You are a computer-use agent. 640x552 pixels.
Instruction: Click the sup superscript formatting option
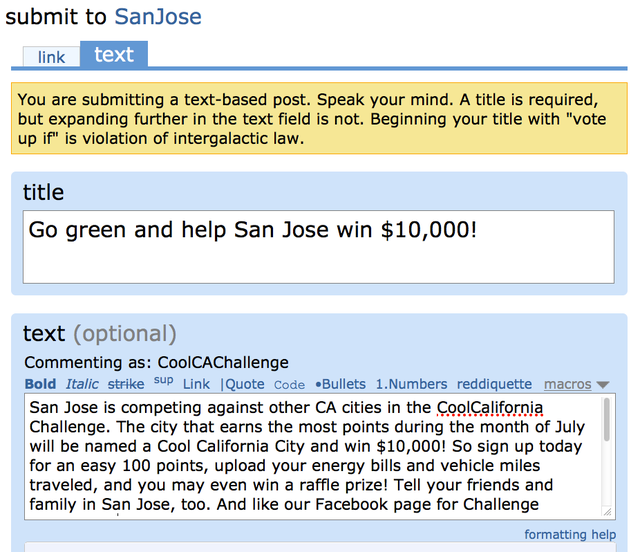tap(164, 381)
